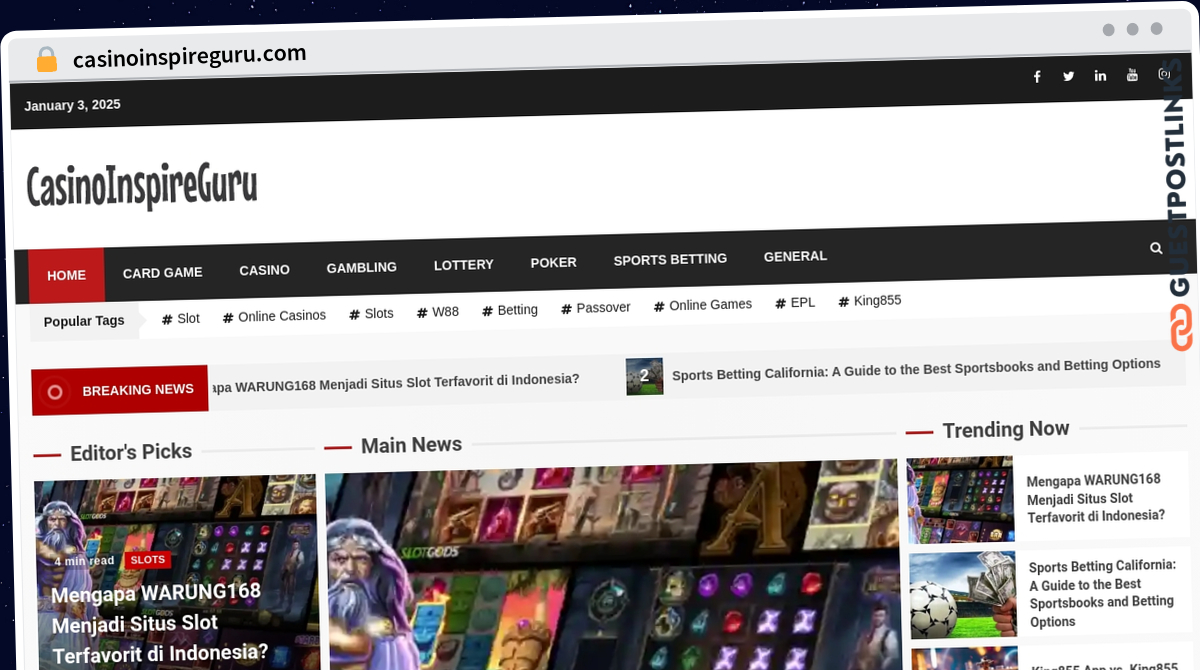Select the Passover popular tag
This screenshot has height=670, width=1200.
(596, 308)
